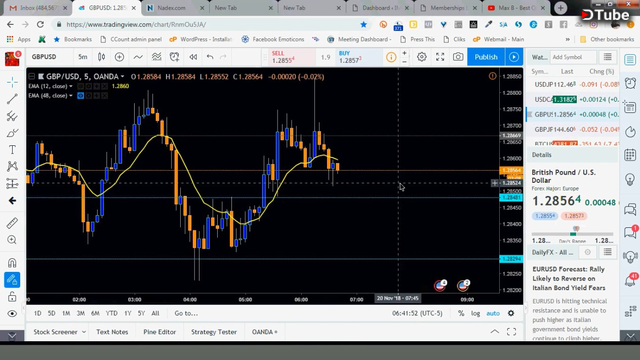Screen dimensions: 640x360
Task: Open the prediction and measurement tools
Action: point(12,183)
